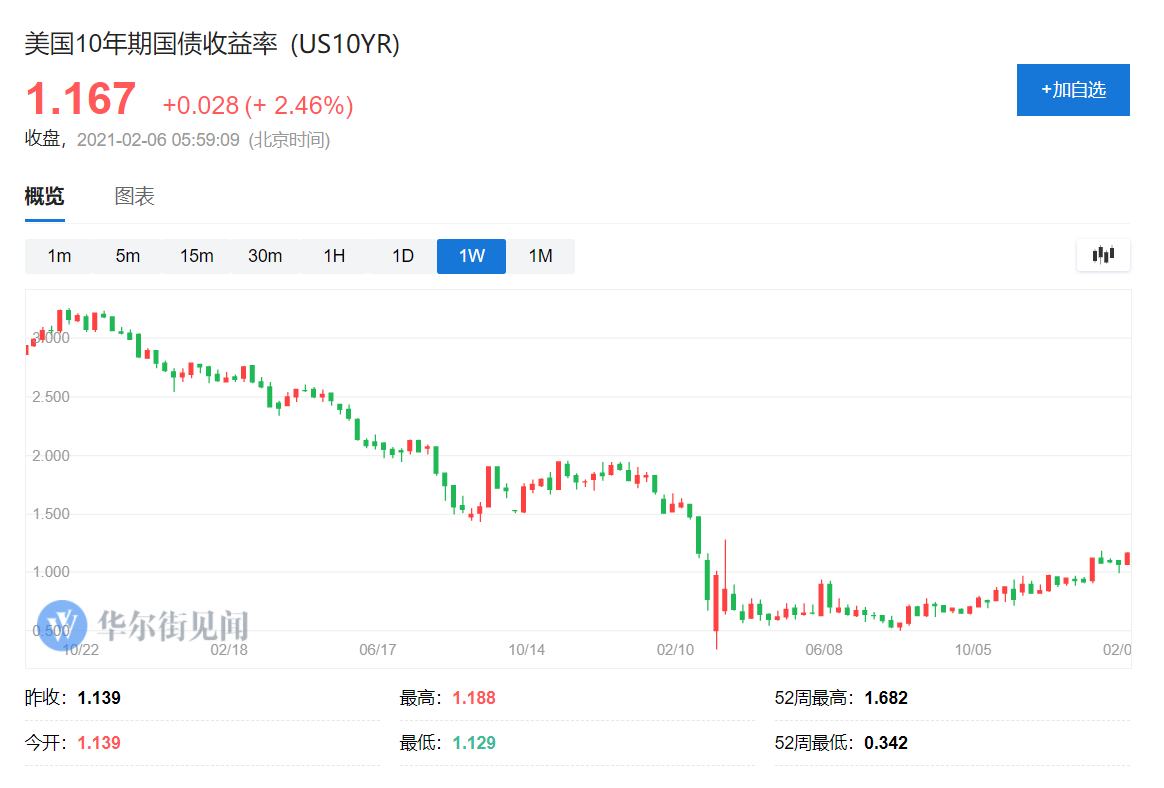This screenshot has height=788, width=1164.
Task: Switch to the 图表 tab
Action: tap(134, 195)
